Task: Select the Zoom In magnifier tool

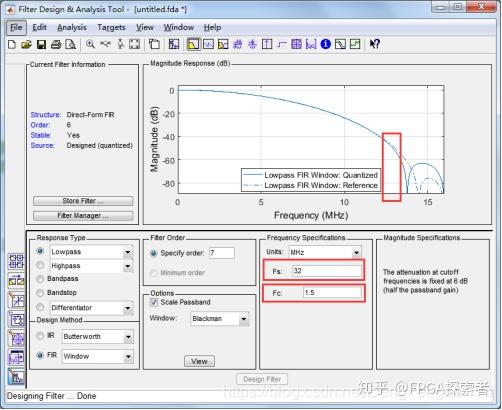Action: (x=90, y=44)
